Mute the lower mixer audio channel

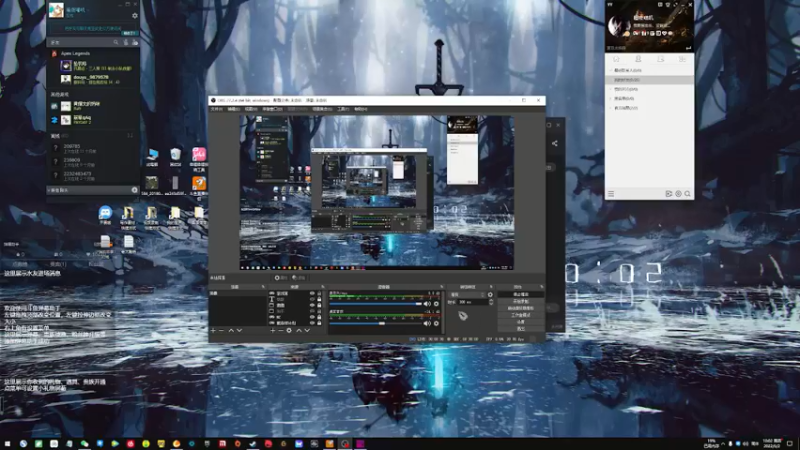coord(427,323)
